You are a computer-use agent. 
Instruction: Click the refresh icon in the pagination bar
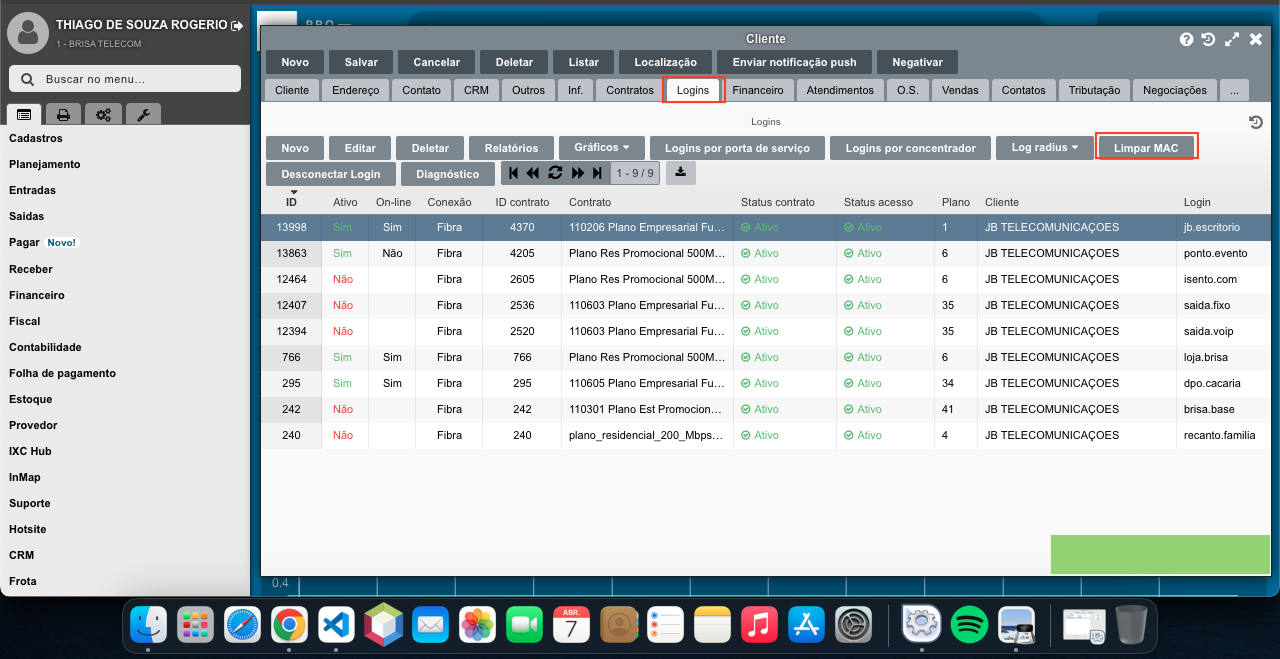pyautogui.click(x=555, y=173)
